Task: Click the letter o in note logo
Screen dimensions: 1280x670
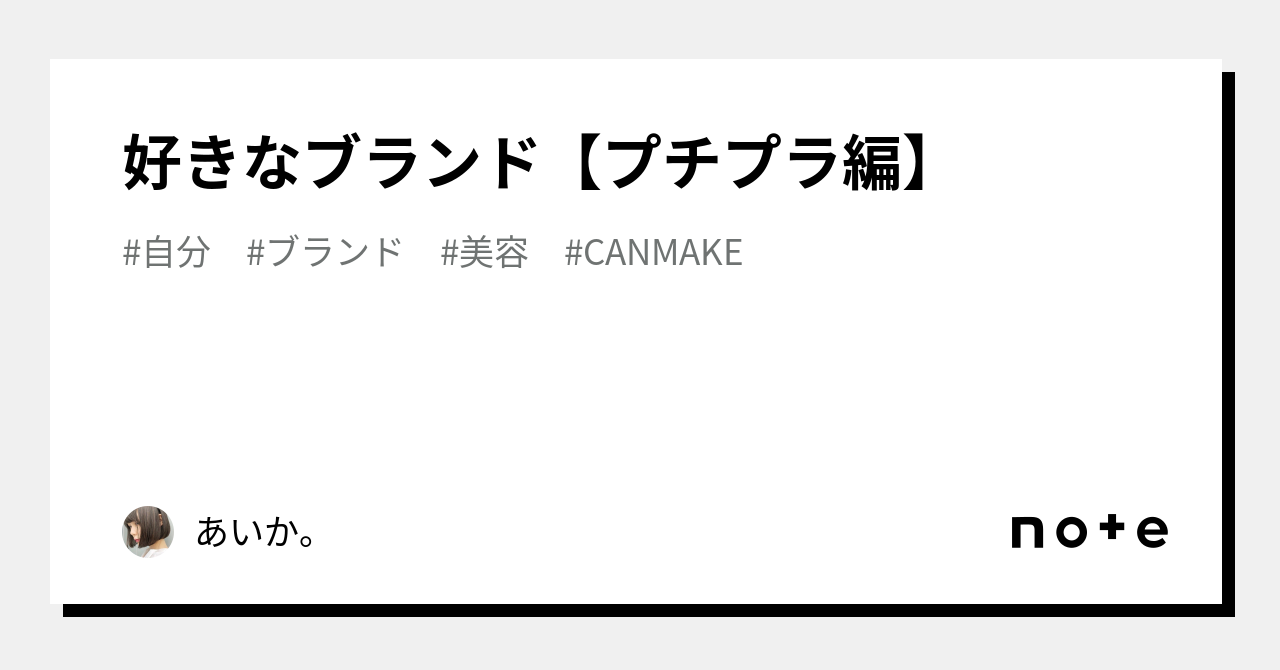Action: coord(1070,533)
